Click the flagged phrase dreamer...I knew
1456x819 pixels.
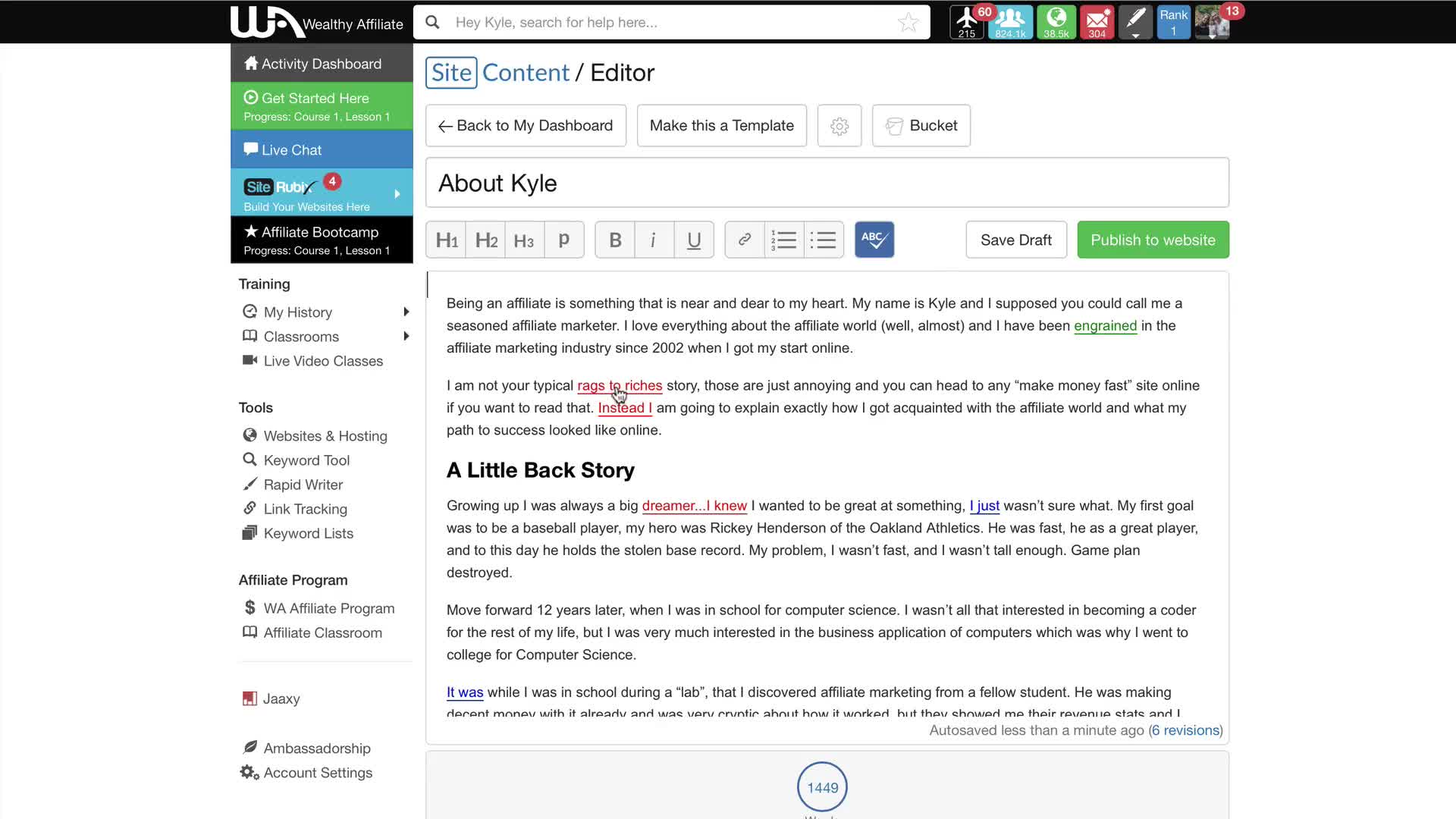point(694,506)
